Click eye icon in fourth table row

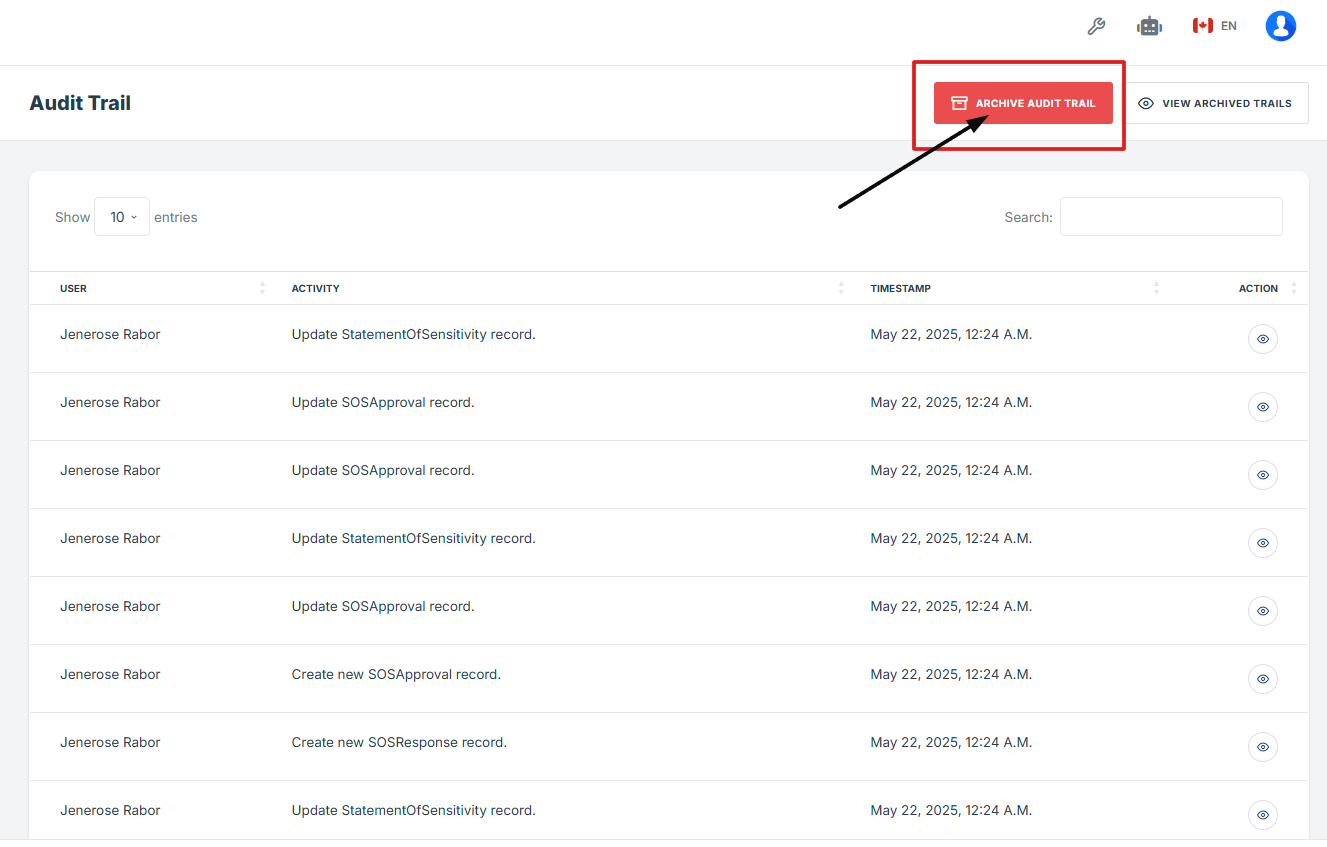[x=1262, y=543]
